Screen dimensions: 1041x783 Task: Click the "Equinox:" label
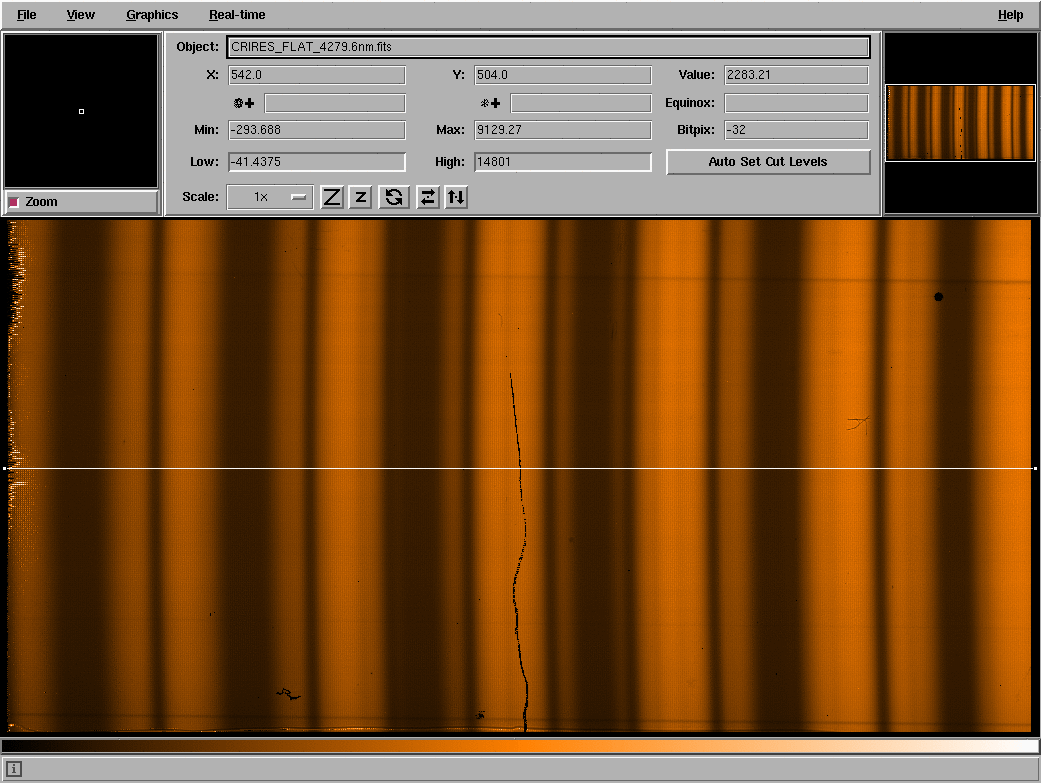pyautogui.click(x=690, y=103)
